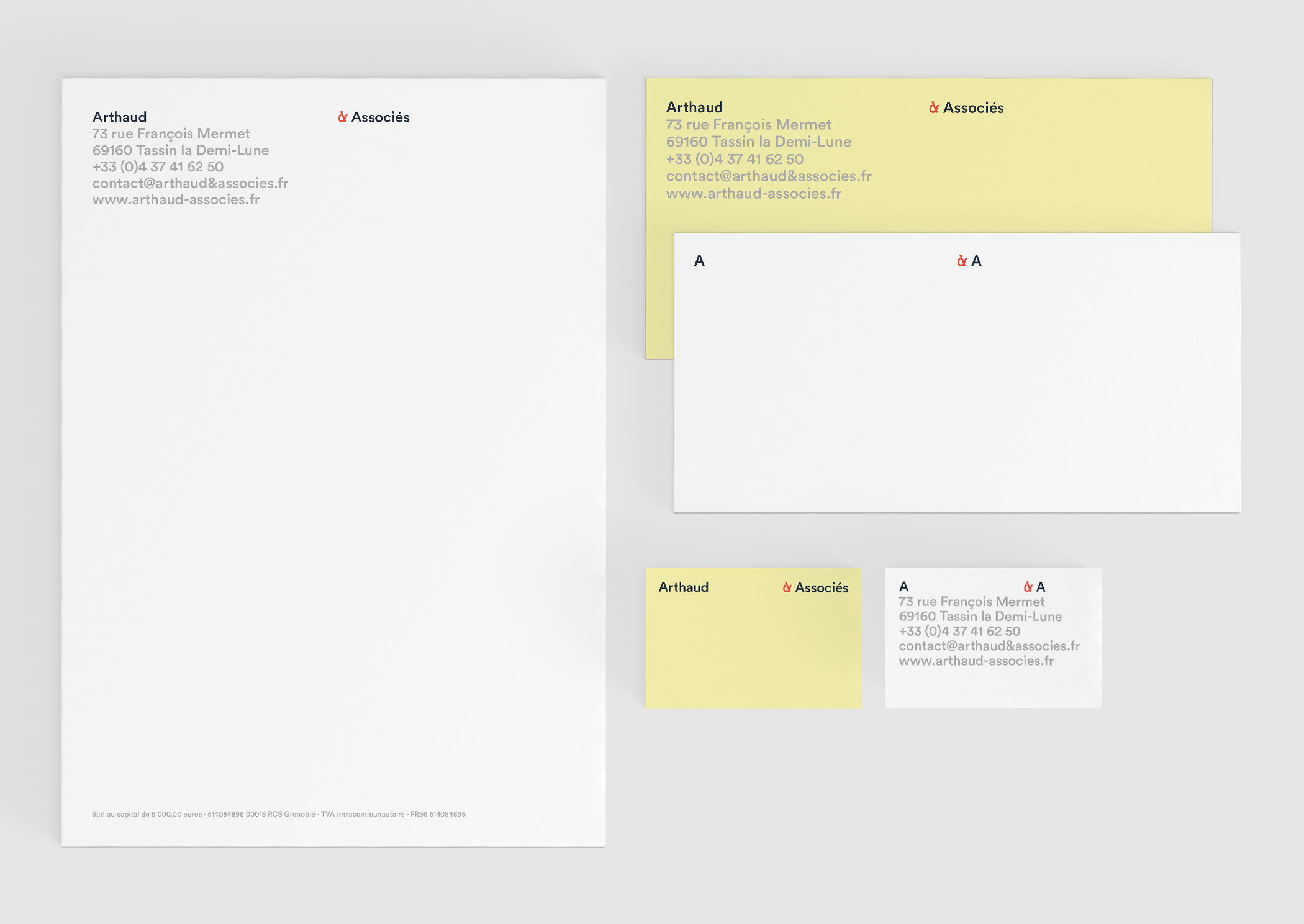Click the "Associés" text on the yellow envelope
Viewport: 1304px width, 924px height.
tap(973, 108)
